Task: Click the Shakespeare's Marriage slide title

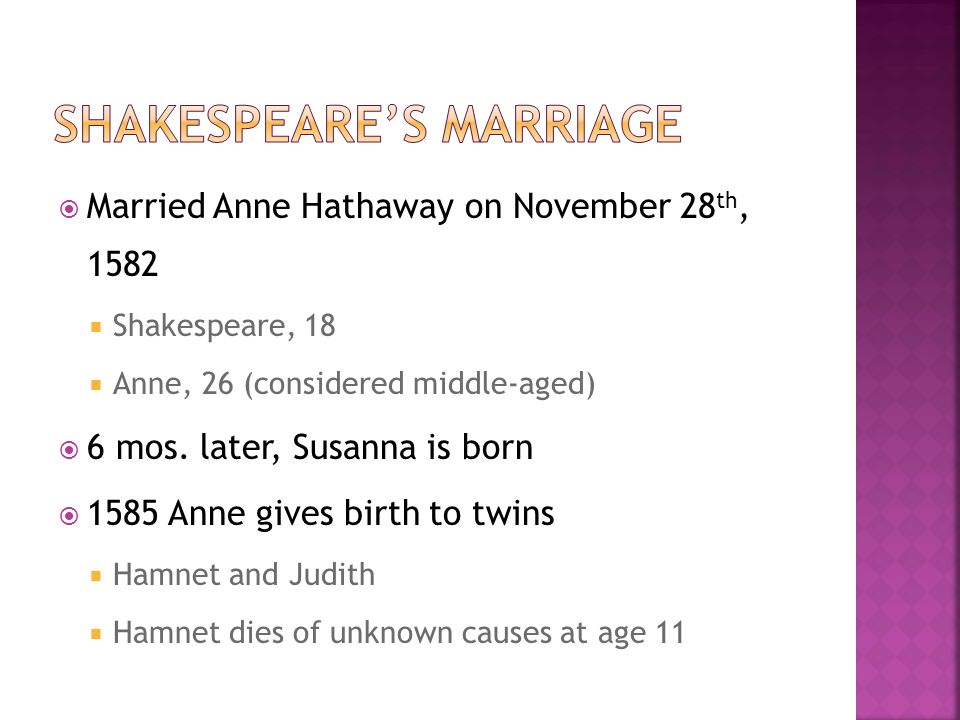Action: pos(367,124)
